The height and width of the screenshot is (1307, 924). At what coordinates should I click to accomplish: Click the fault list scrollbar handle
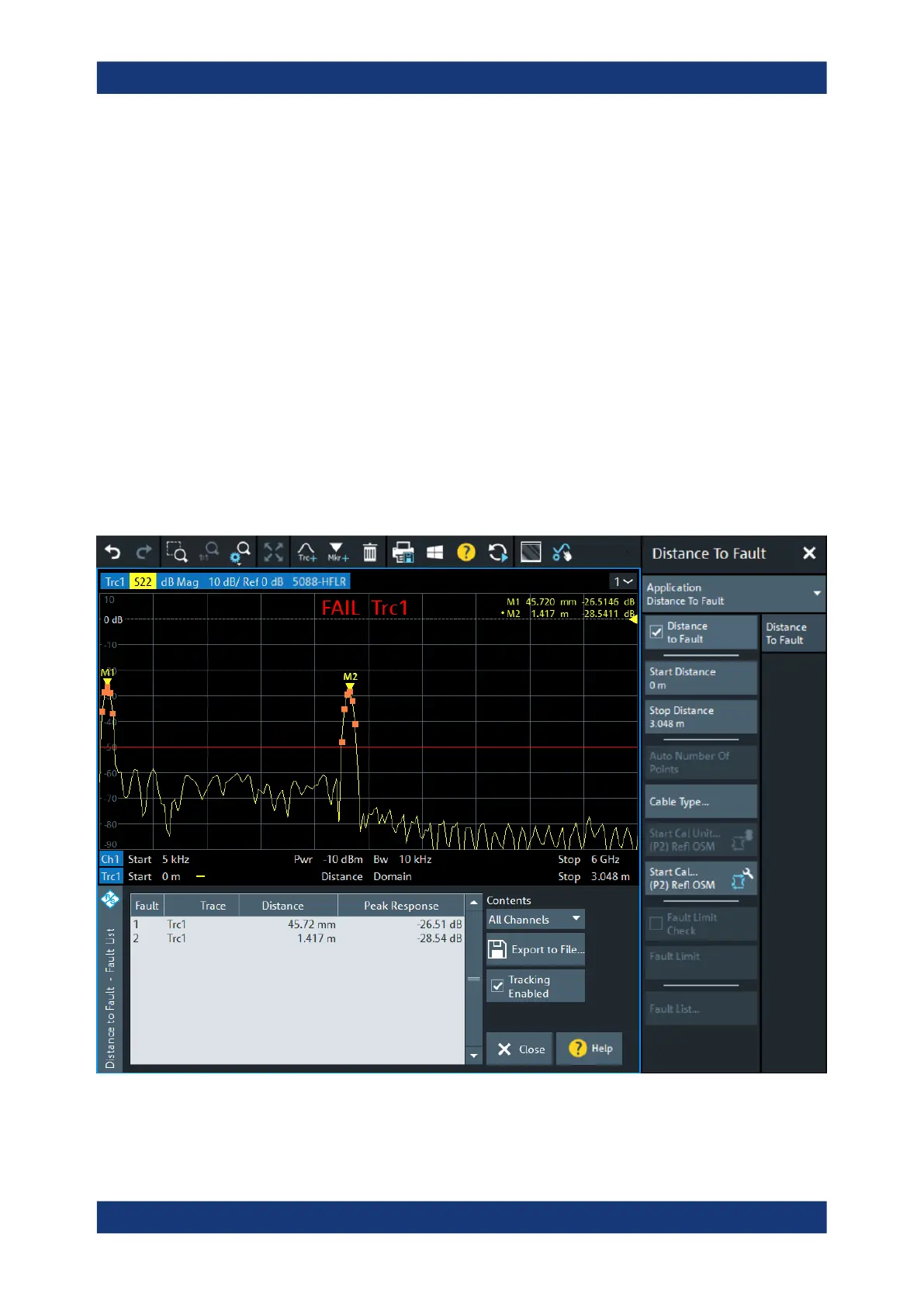473,979
